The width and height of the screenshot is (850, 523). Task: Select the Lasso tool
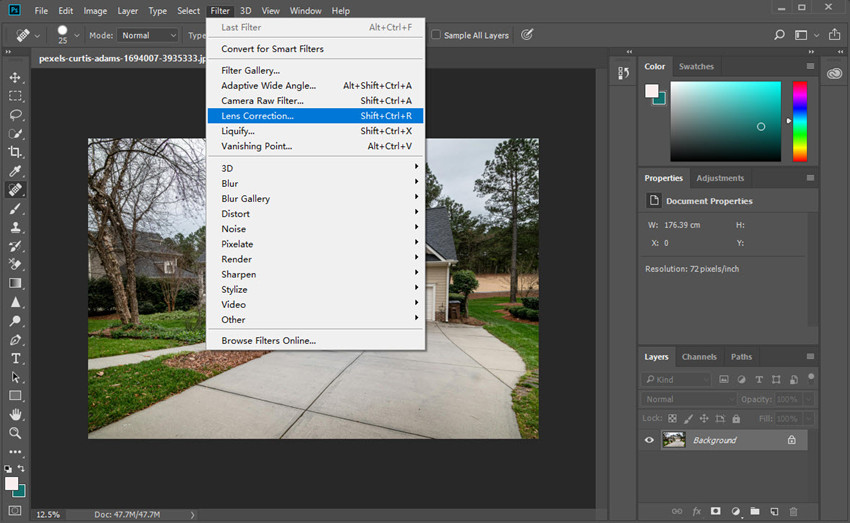(x=15, y=115)
